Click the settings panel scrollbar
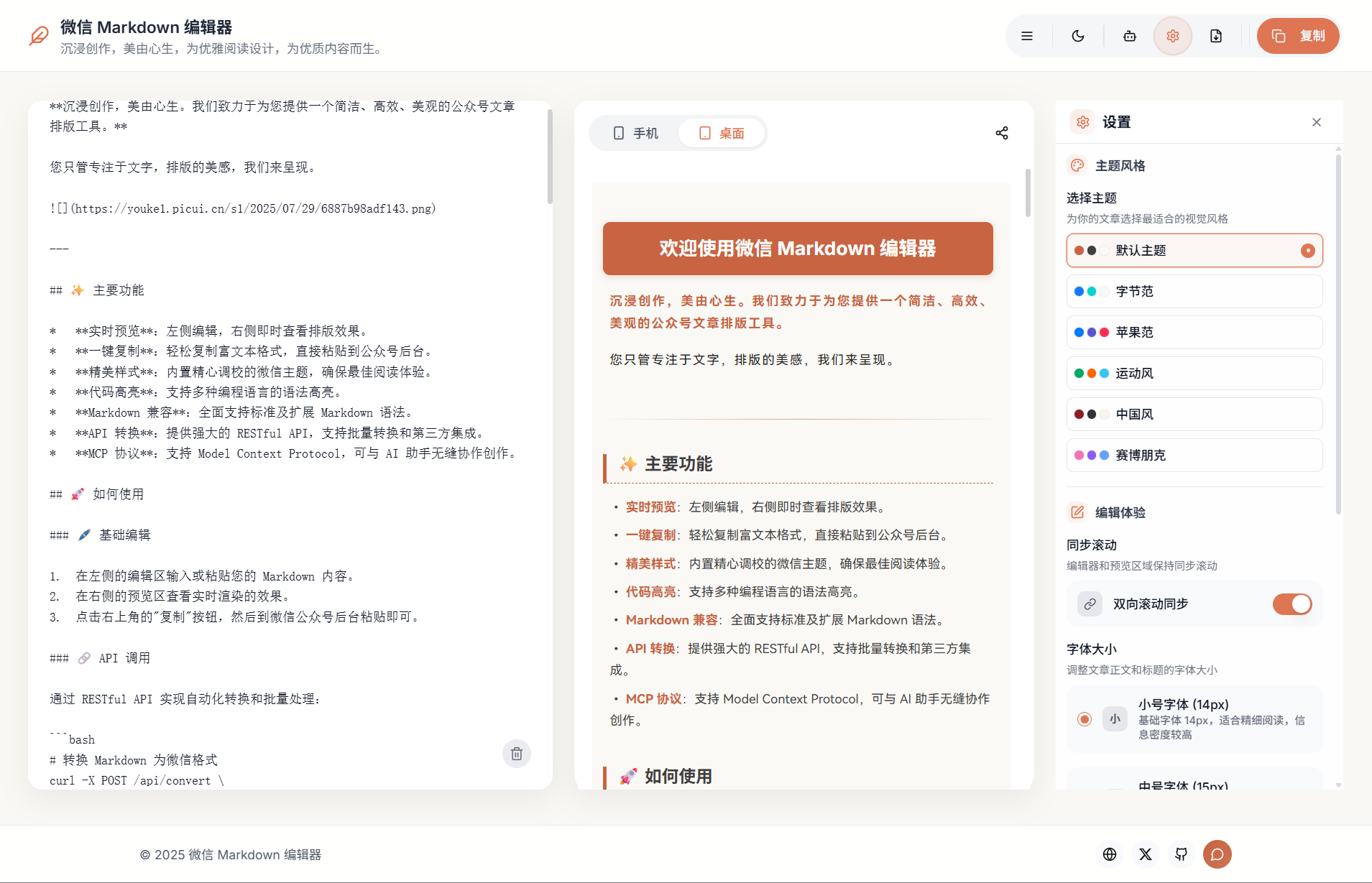 (x=1338, y=334)
